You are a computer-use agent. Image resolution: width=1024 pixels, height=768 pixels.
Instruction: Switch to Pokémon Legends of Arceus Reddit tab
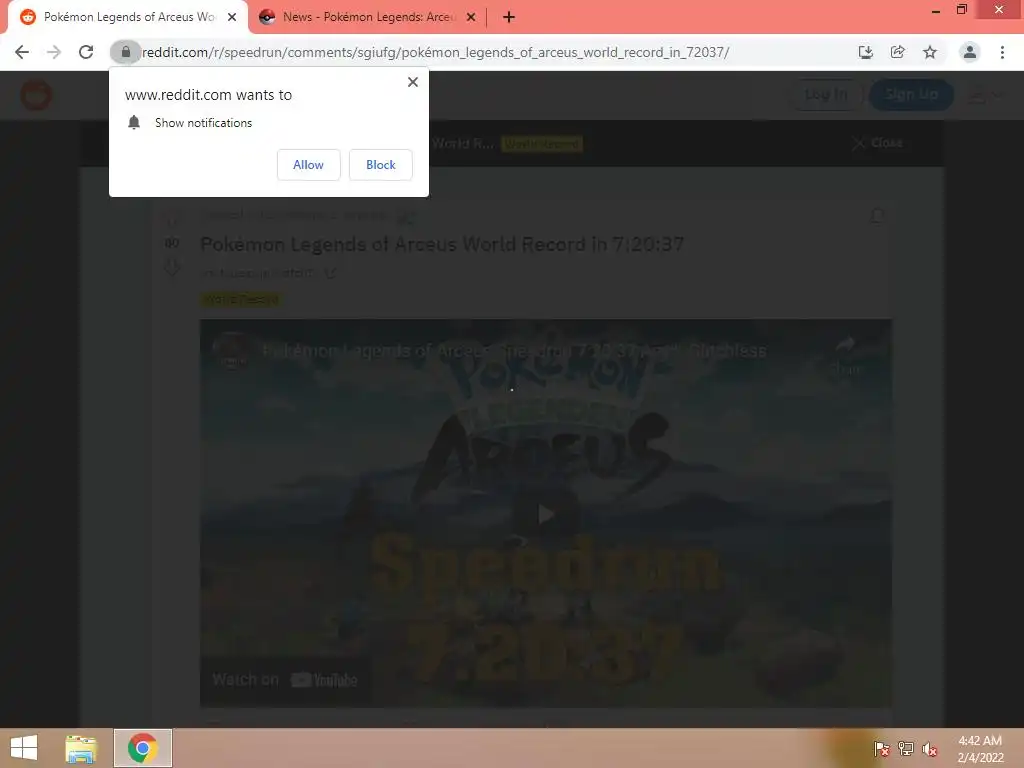click(128, 17)
